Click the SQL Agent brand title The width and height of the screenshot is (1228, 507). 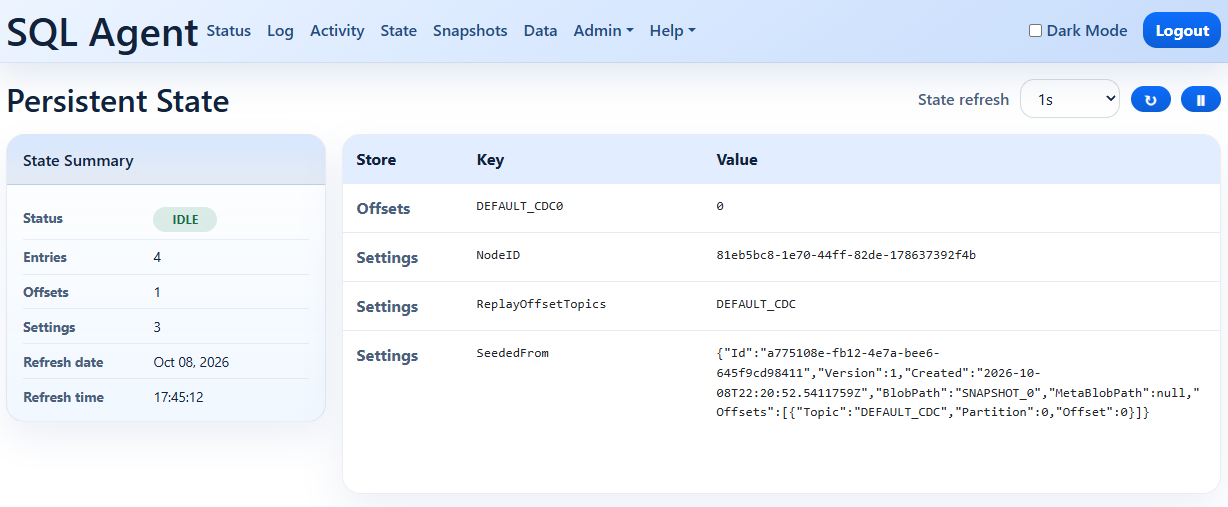[x=102, y=32]
